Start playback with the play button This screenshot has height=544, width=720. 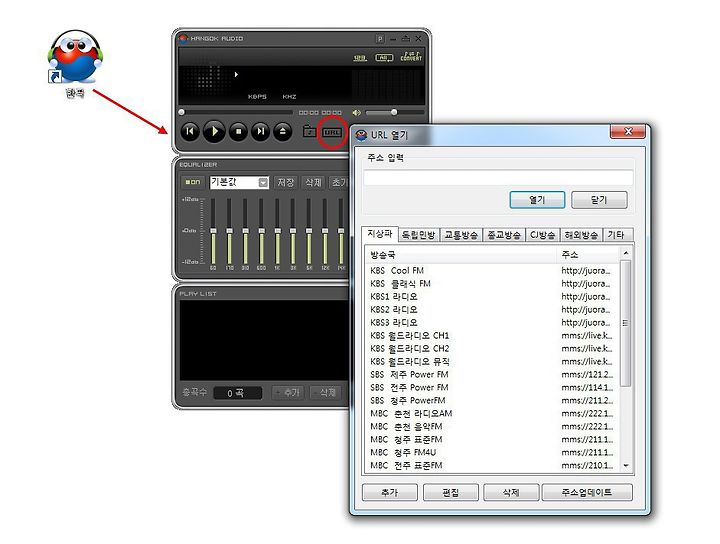214,132
